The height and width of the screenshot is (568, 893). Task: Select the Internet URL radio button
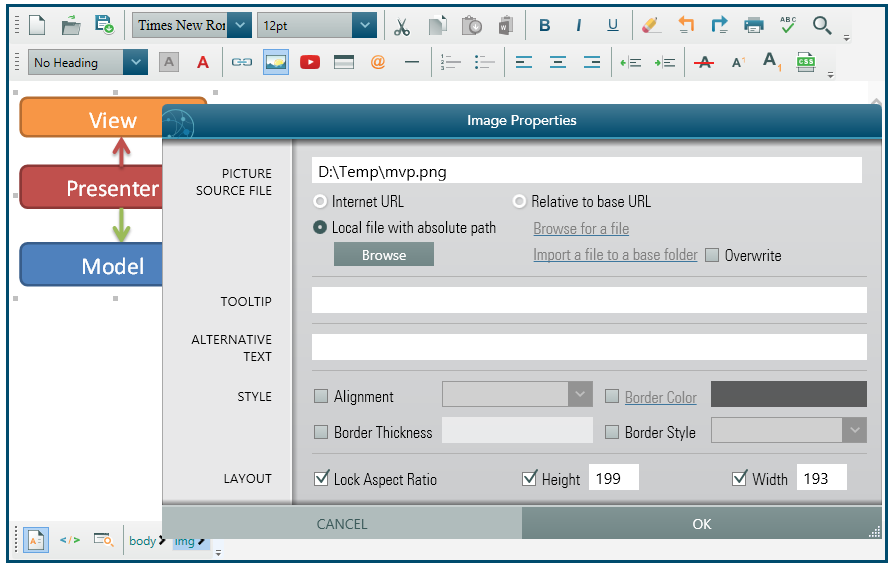[321, 202]
